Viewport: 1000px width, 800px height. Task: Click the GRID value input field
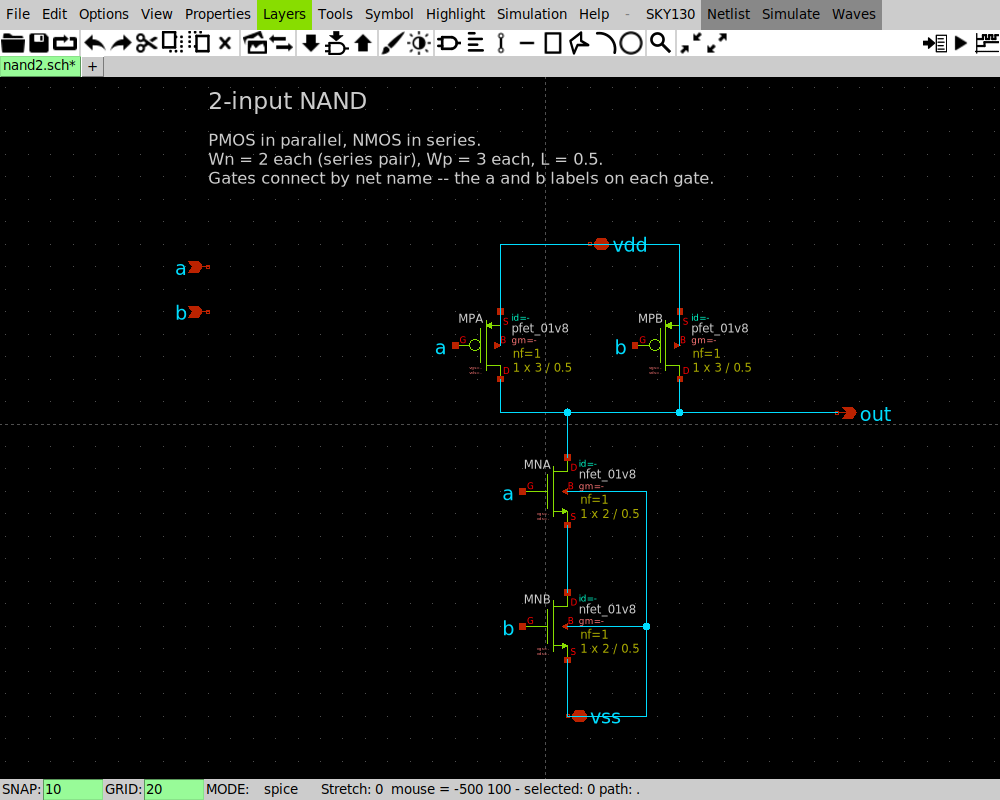tap(173, 789)
